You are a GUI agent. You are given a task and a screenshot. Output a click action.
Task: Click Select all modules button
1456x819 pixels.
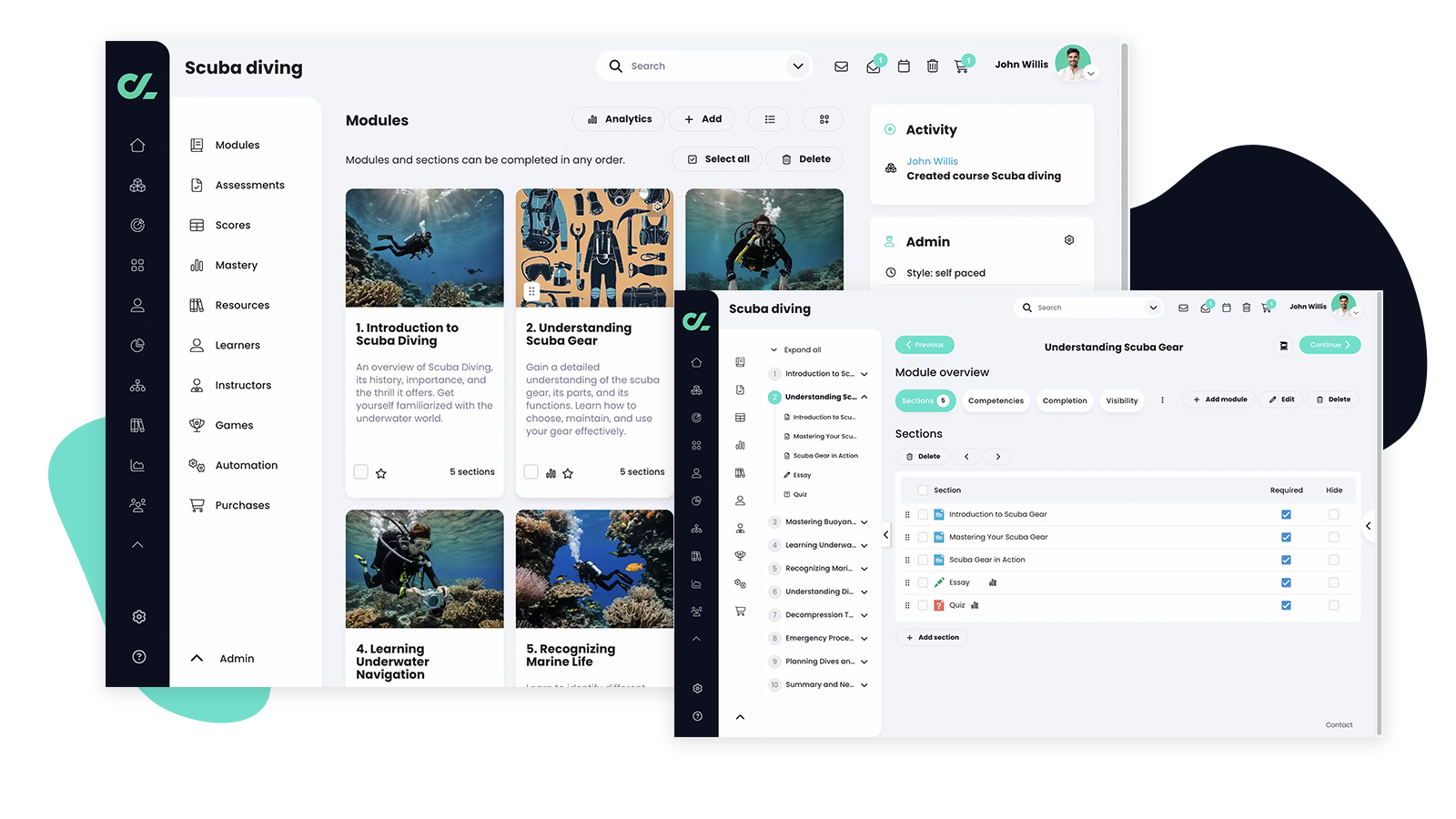tap(718, 159)
